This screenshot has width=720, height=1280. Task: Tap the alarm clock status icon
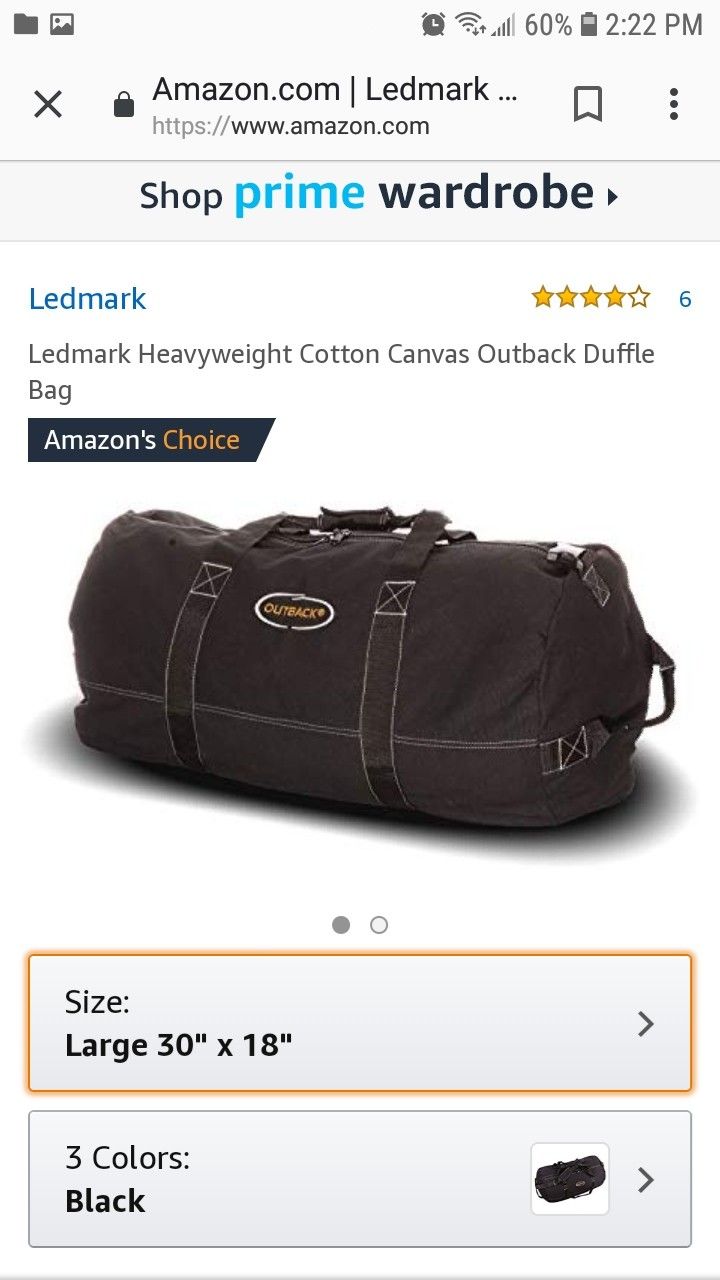pyautogui.click(x=433, y=25)
